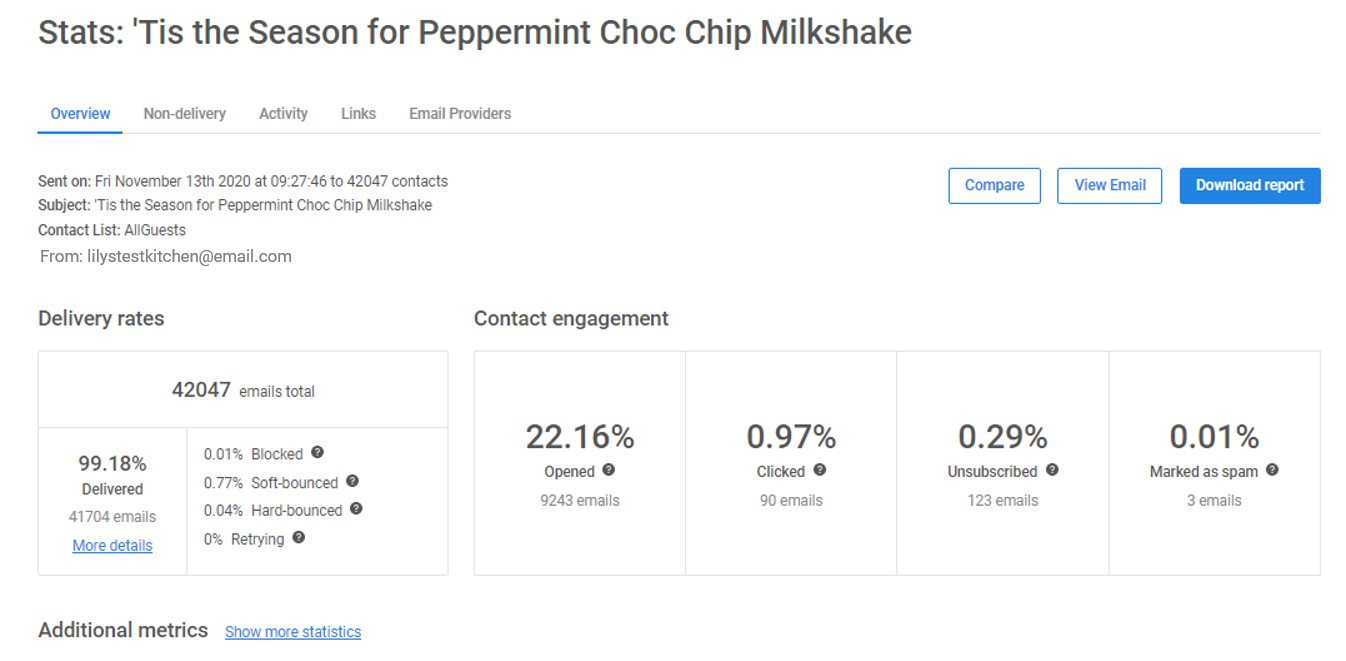Click the Soft-bounced help icon
1346x661 pixels.
tap(352, 481)
